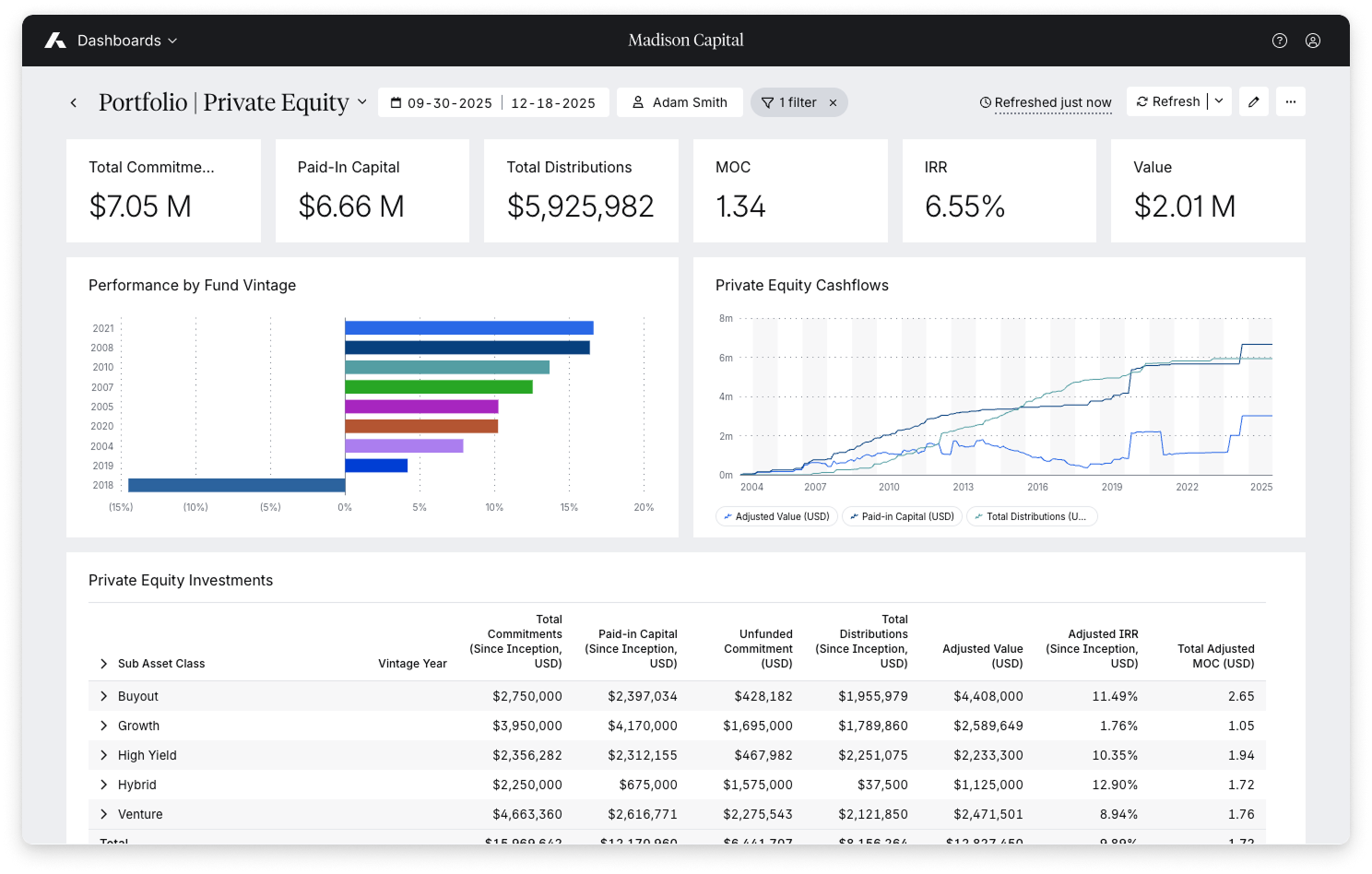The width and height of the screenshot is (1372, 874).
Task: Click the calendar date range icon
Action: [x=396, y=103]
